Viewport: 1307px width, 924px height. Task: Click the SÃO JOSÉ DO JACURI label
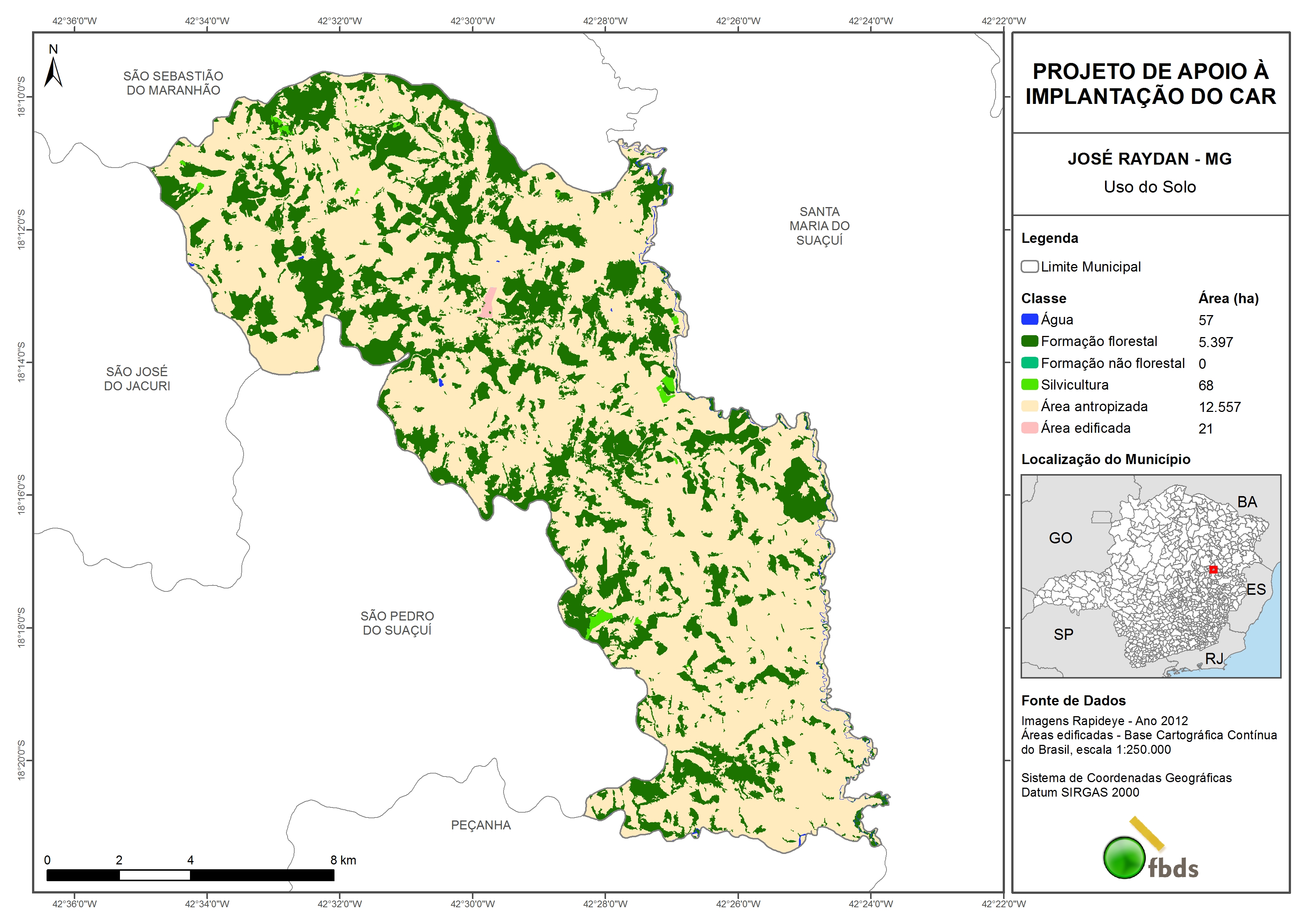(137, 379)
